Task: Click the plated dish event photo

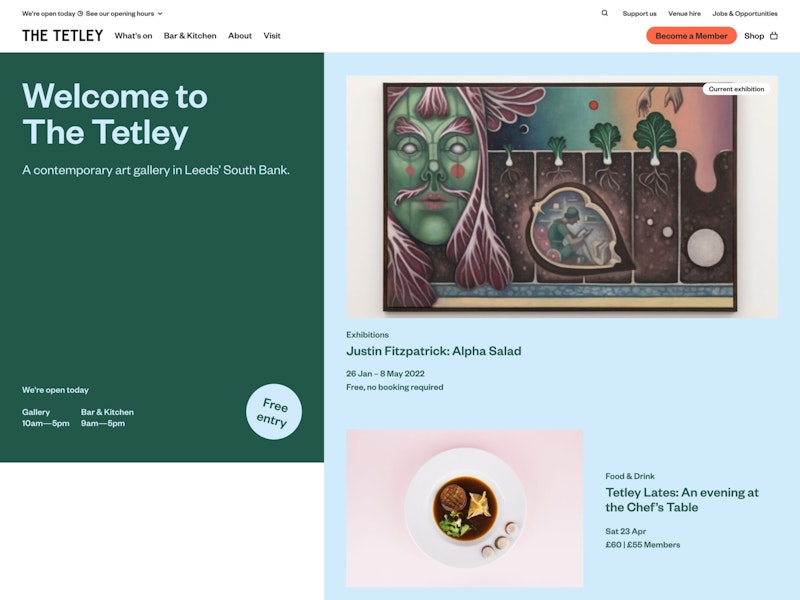Action: [464, 508]
